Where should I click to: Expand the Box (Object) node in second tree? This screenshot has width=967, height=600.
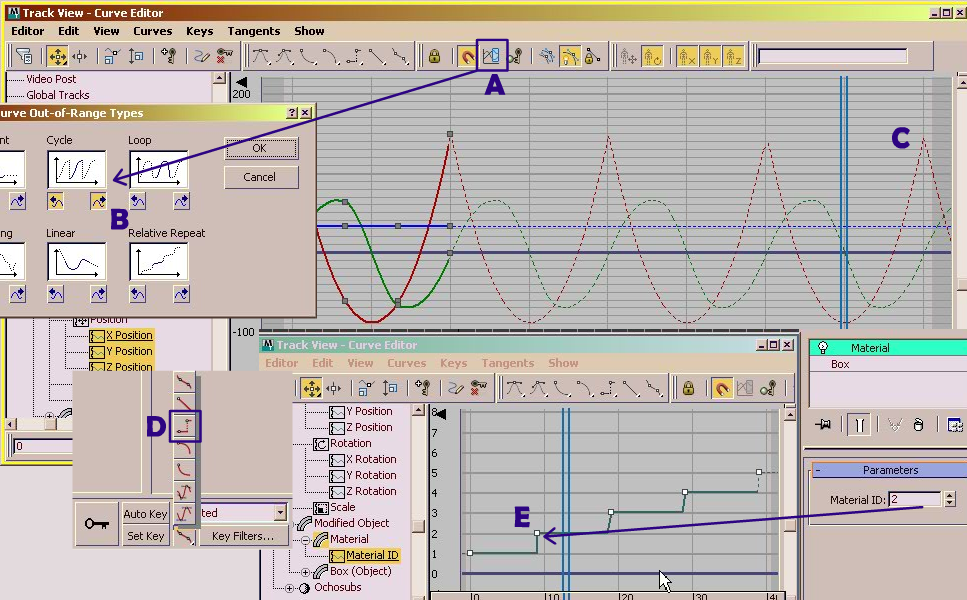coord(305,572)
